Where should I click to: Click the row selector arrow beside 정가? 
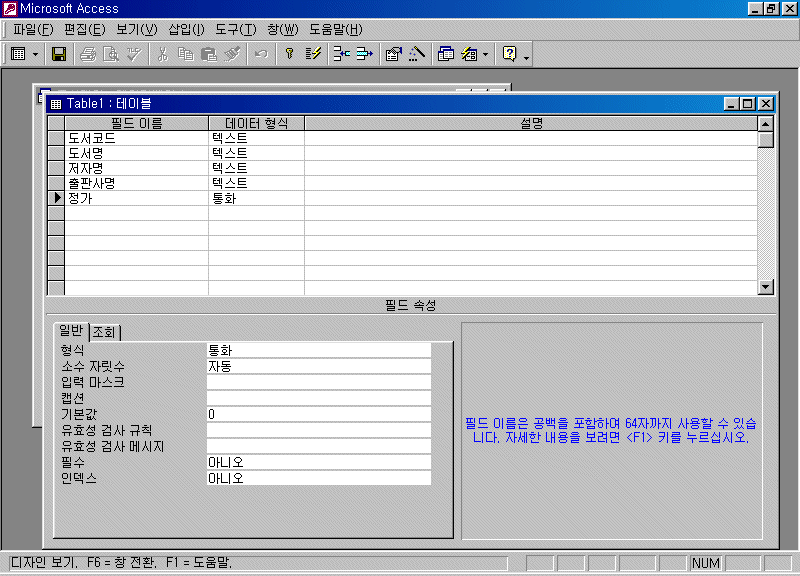tap(56, 198)
